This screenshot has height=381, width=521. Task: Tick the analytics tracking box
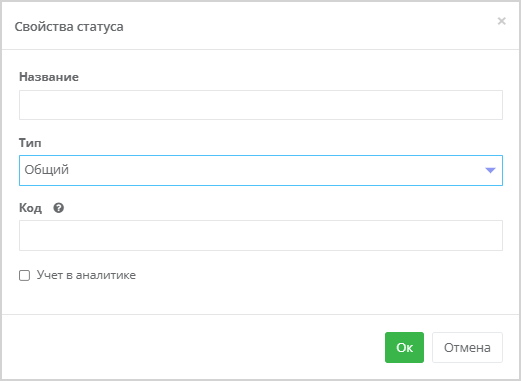[x=24, y=275]
